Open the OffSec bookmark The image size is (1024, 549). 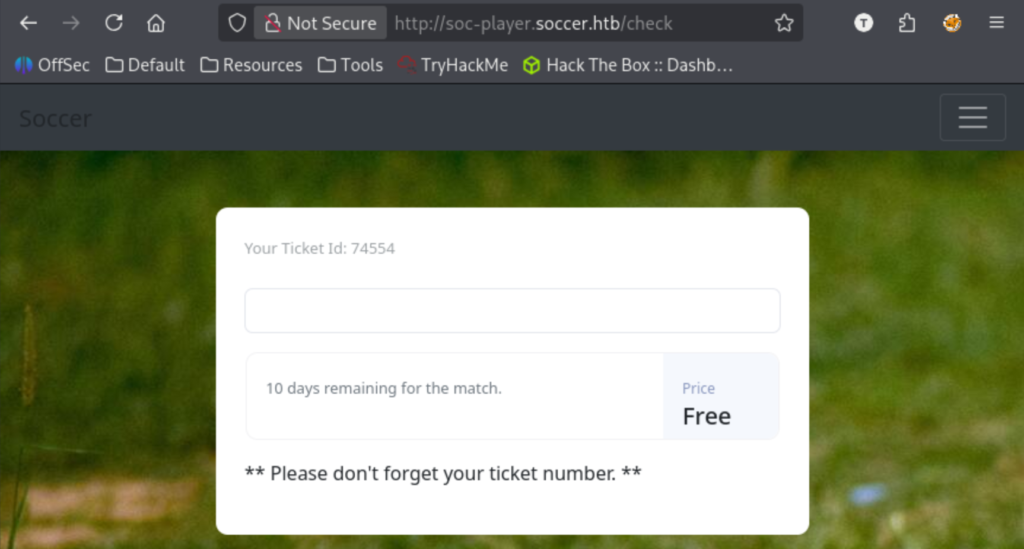[x=52, y=65]
